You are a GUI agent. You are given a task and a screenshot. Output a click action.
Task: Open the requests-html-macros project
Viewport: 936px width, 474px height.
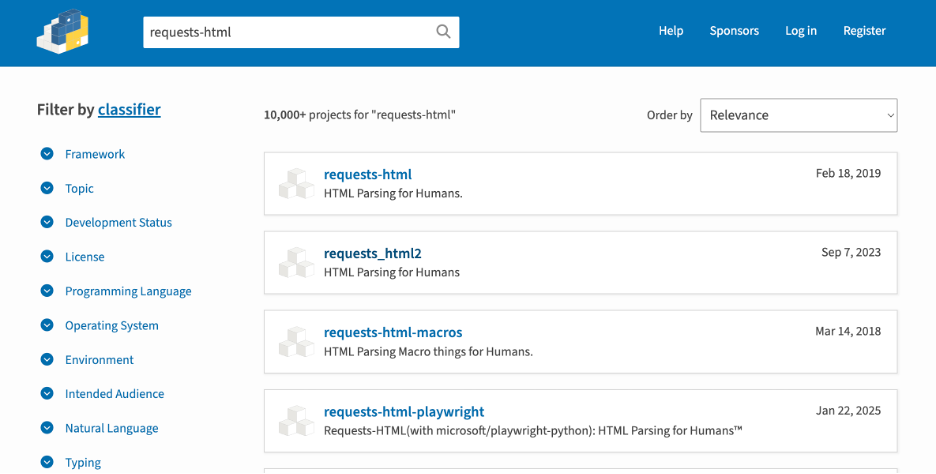pyautogui.click(x=393, y=333)
